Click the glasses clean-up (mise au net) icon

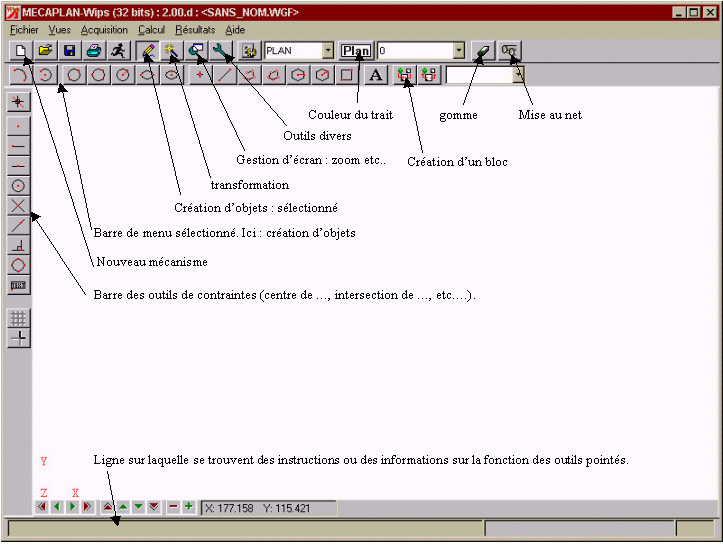click(x=509, y=51)
